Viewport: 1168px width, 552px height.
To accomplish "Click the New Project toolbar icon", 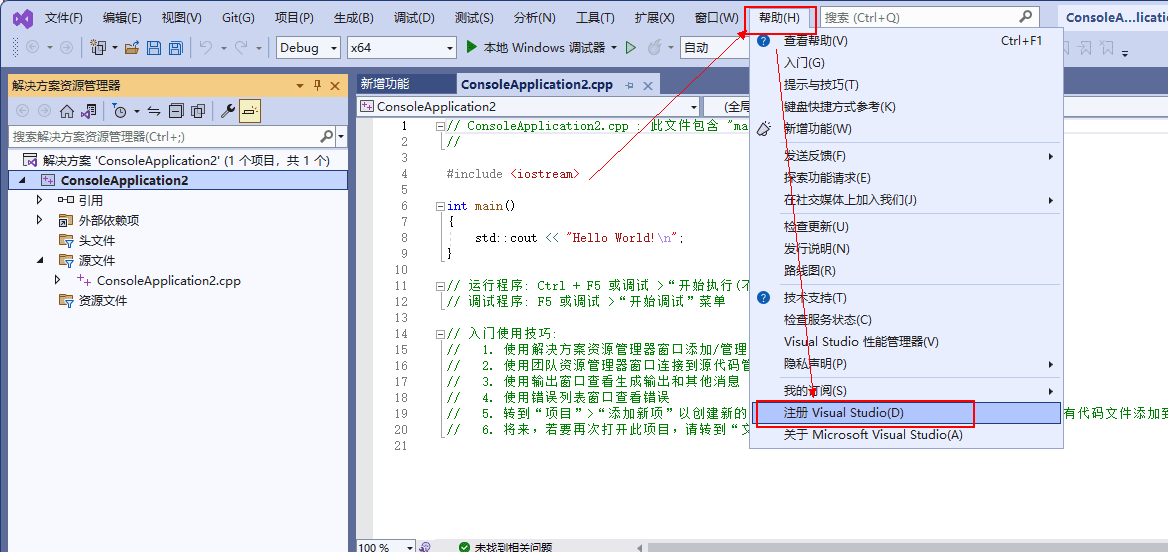I will pyautogui.click(x=98, y=48).
